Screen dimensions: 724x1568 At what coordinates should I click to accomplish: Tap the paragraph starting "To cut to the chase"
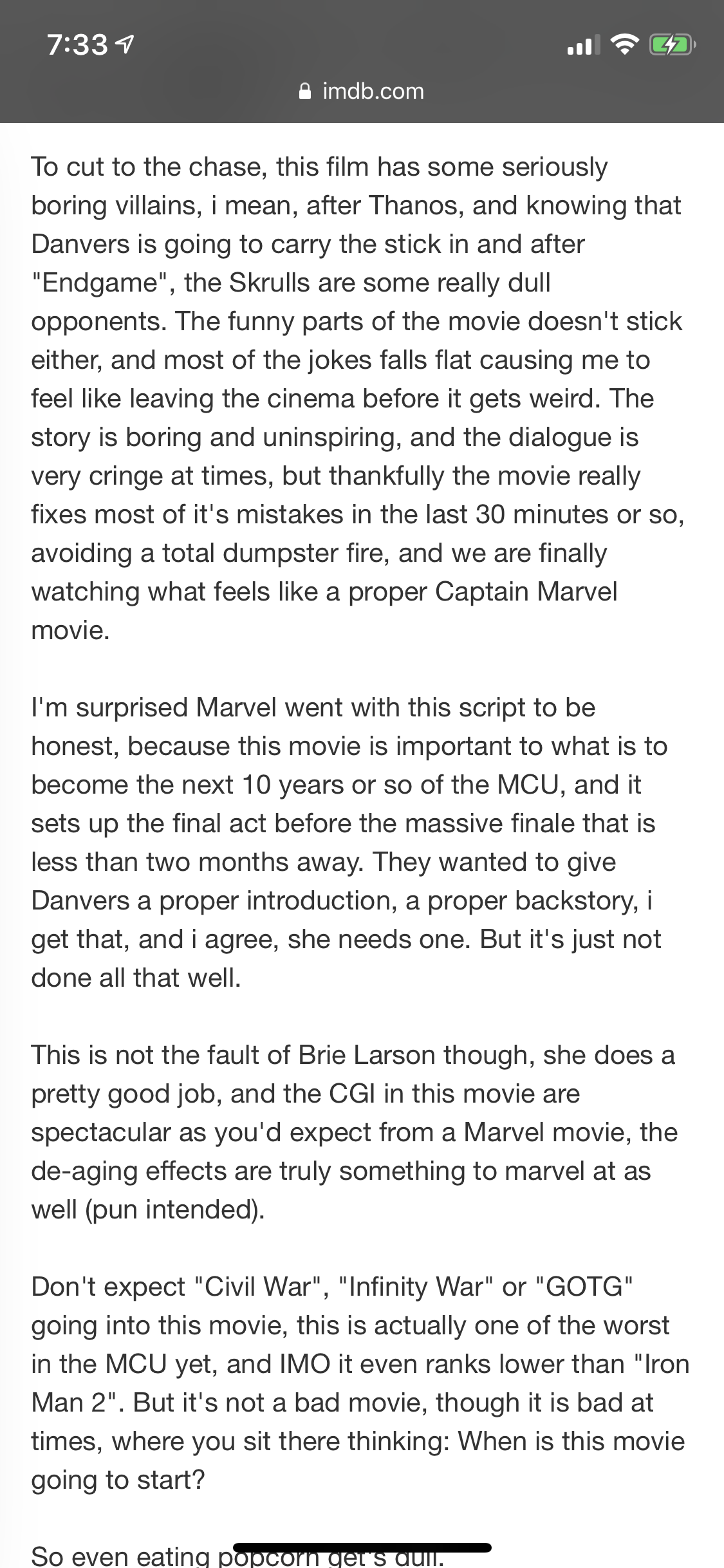click(x=357, y=398)
